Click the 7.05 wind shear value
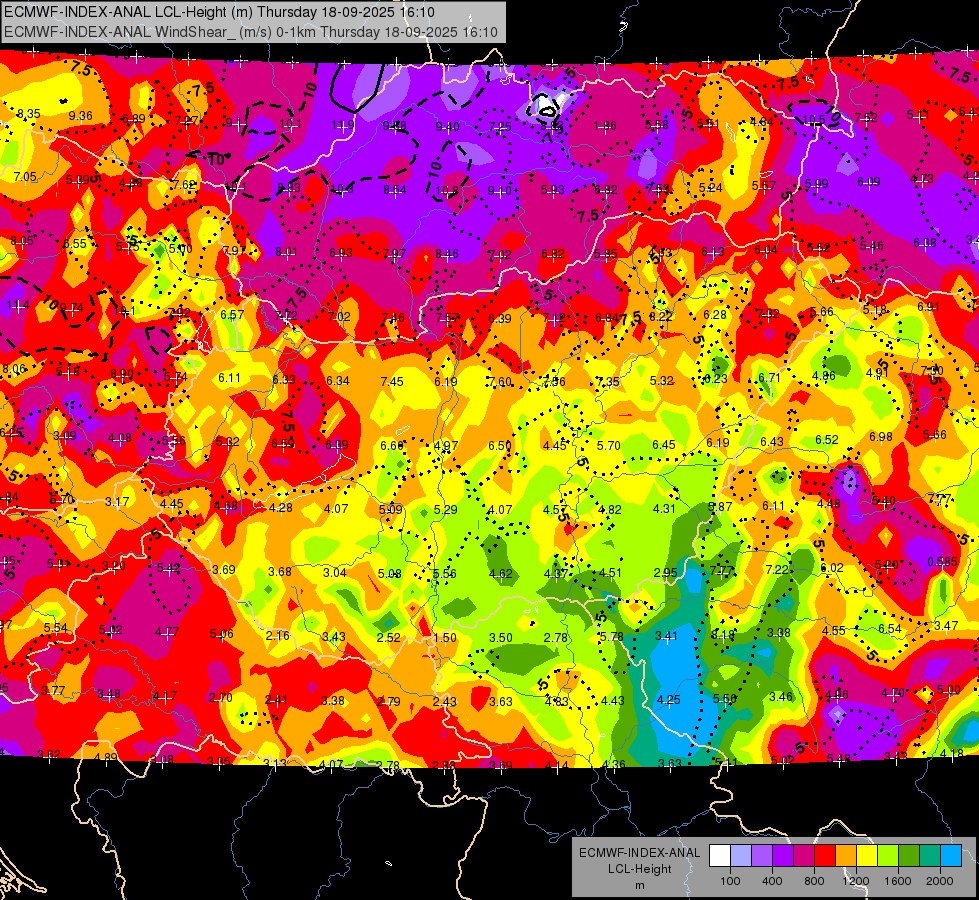The width and height of the screenshot is (979, 900). click(x=25, y=177)
